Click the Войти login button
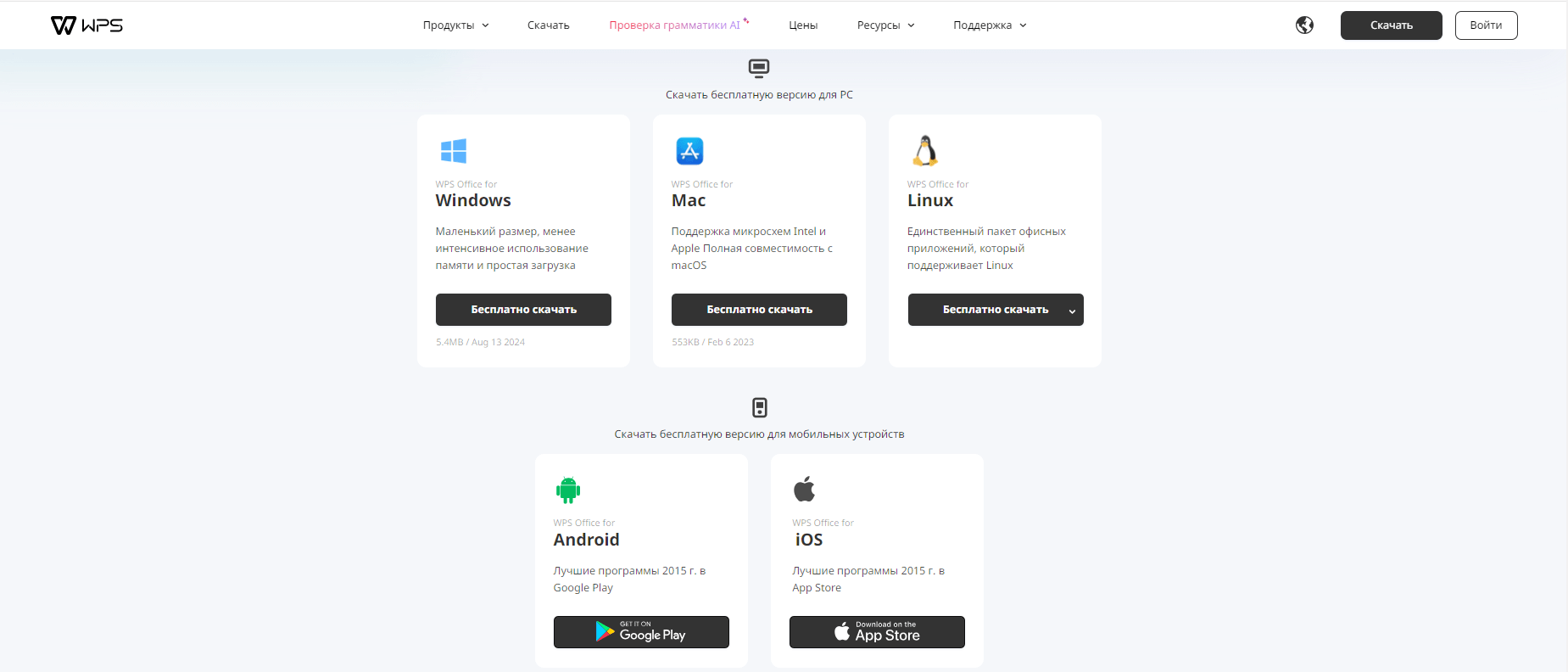The height and width of the screenshot is (672, 1568). click(x=1486, y=25)
